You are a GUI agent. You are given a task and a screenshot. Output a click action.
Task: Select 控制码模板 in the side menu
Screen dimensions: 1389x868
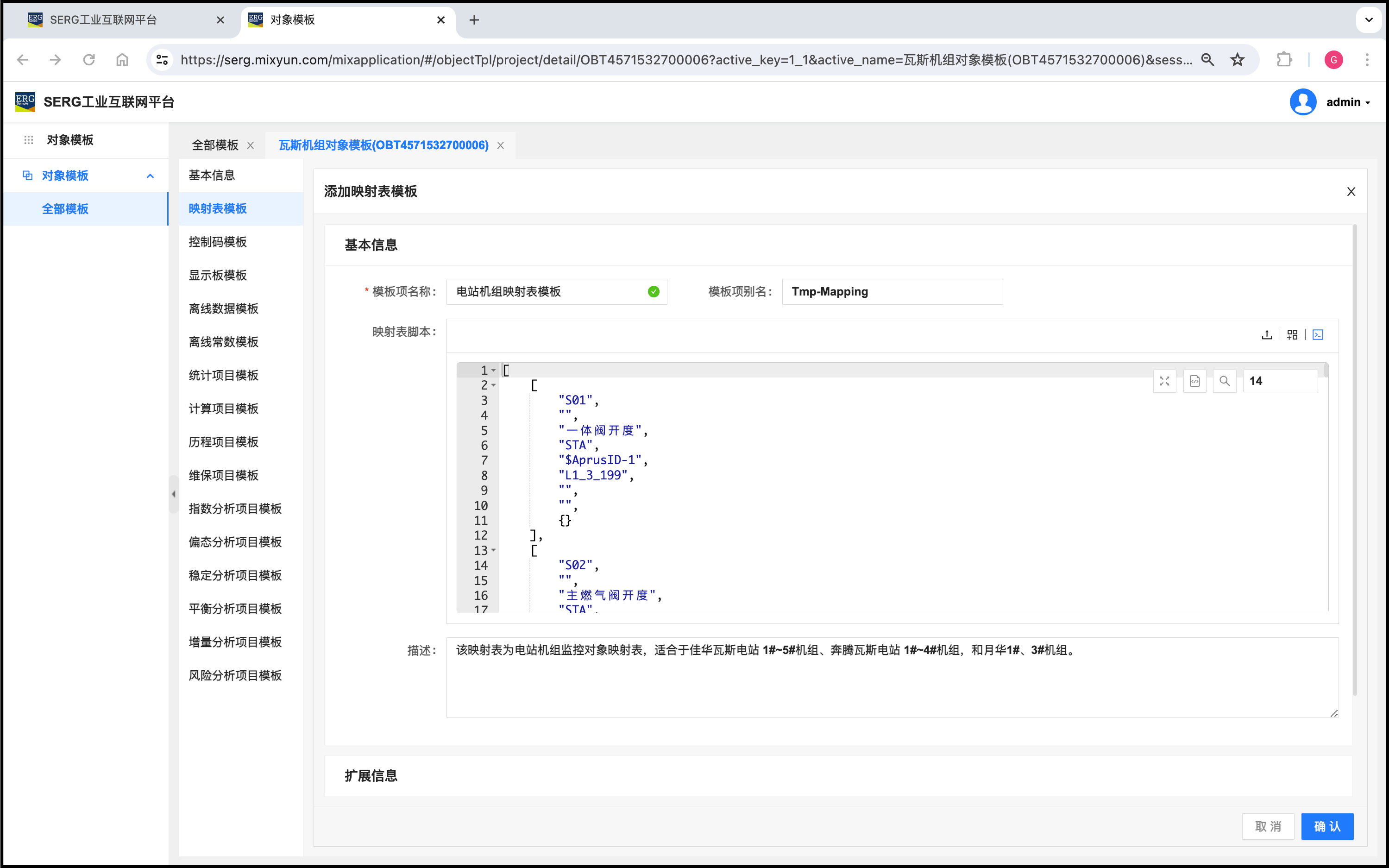click(x=218, y=242)
